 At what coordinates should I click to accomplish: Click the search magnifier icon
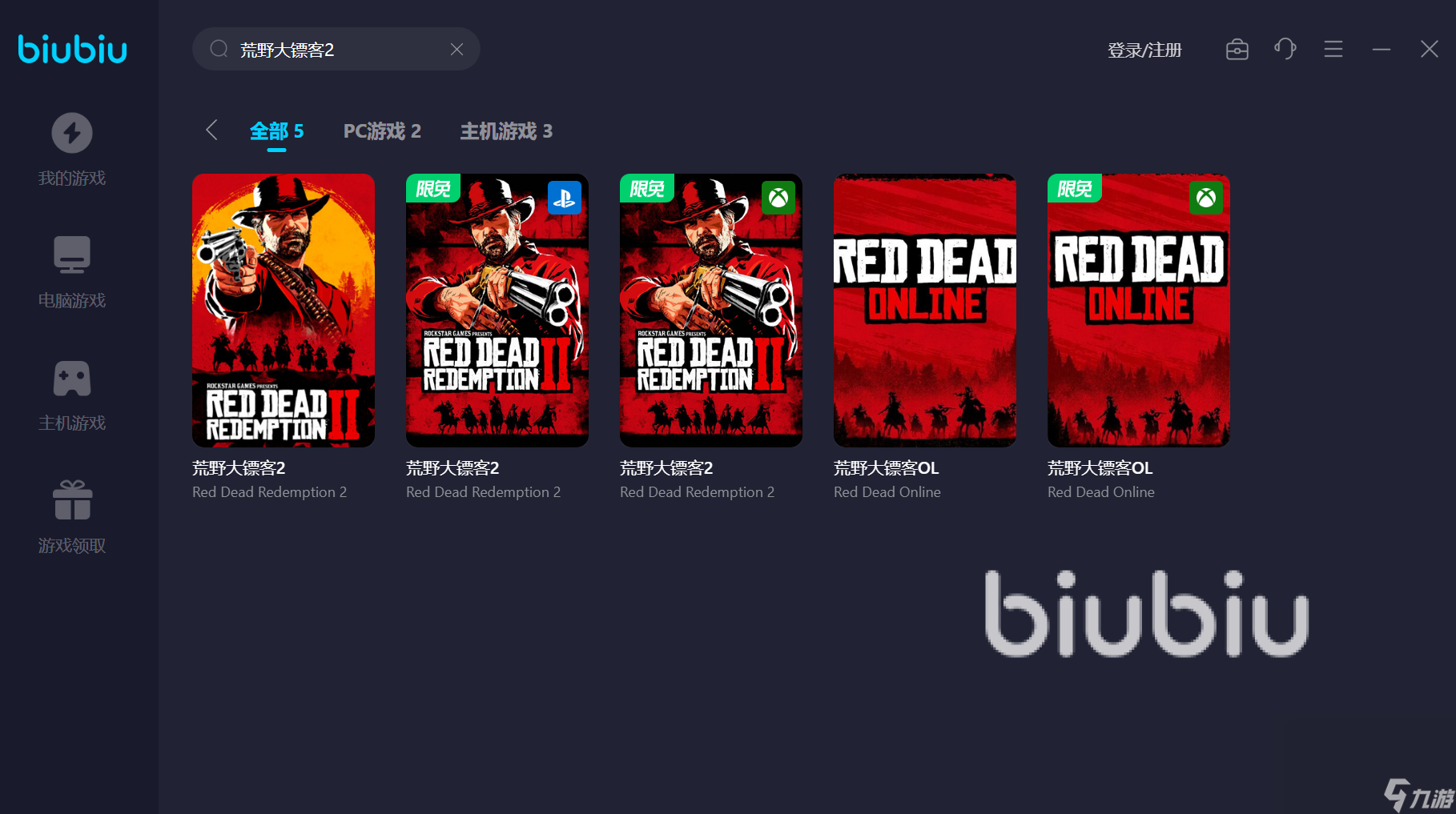click(x=219, y=49)
